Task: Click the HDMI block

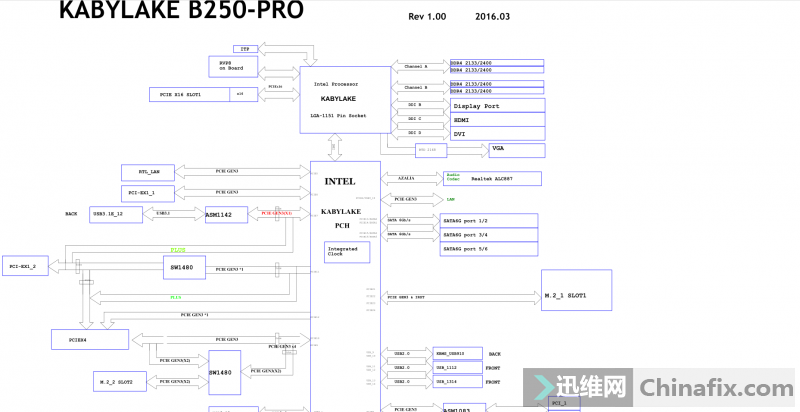Action: tap(497, 120)
